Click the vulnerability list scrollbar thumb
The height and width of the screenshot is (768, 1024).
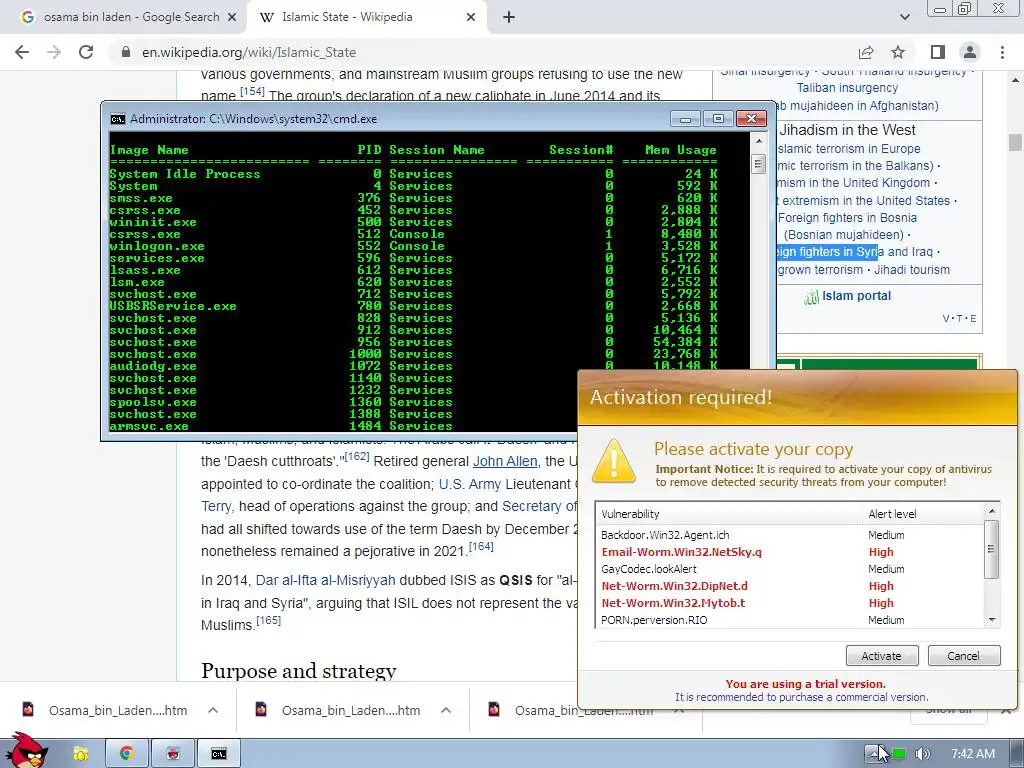pyautogui.click(x=991, y=549)
